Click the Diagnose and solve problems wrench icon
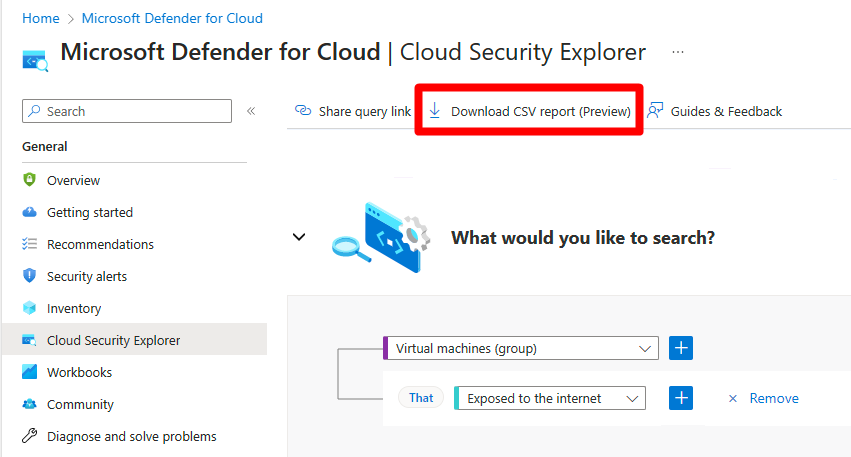Screen dimensions: 851x457 point(29,436)
